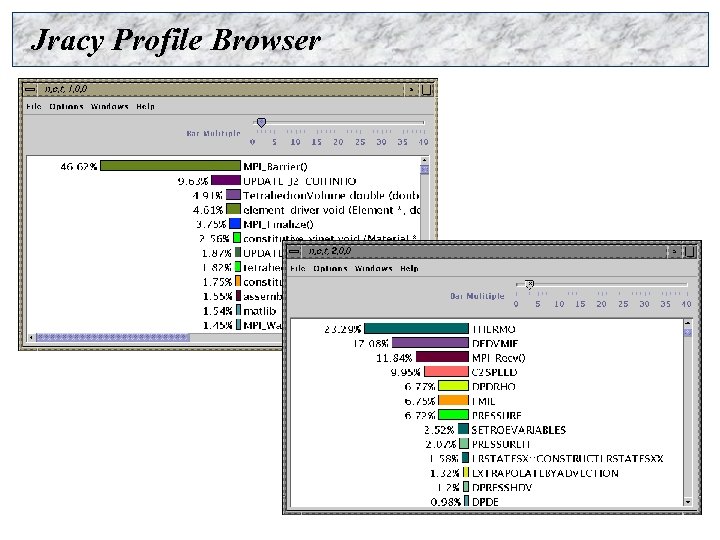Click the PRESSUREIT 2.07% light green swatch
The height and width of the screenshot is (540, 720).
(464, 444)
